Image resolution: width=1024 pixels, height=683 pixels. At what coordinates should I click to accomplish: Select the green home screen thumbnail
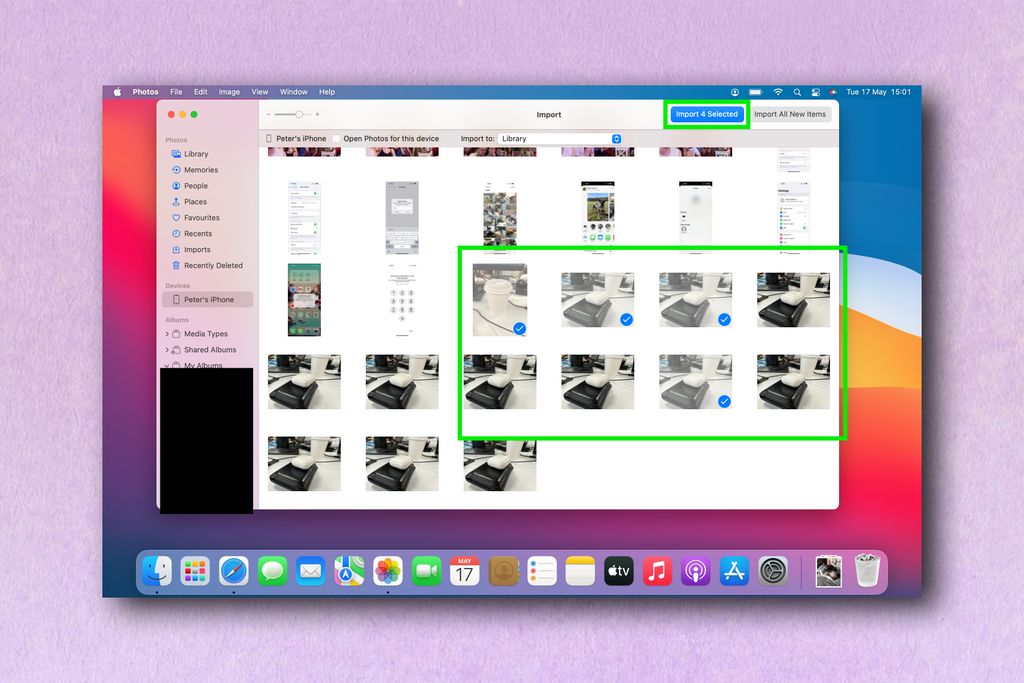[x=304, y=299]
